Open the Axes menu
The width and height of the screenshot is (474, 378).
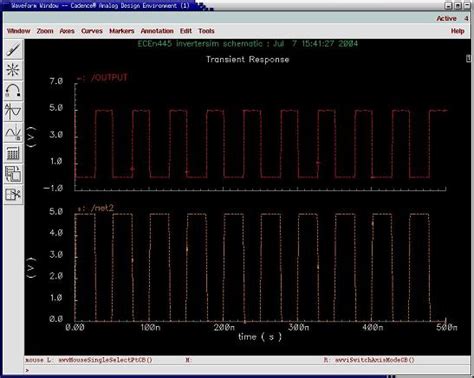[67, 31]
